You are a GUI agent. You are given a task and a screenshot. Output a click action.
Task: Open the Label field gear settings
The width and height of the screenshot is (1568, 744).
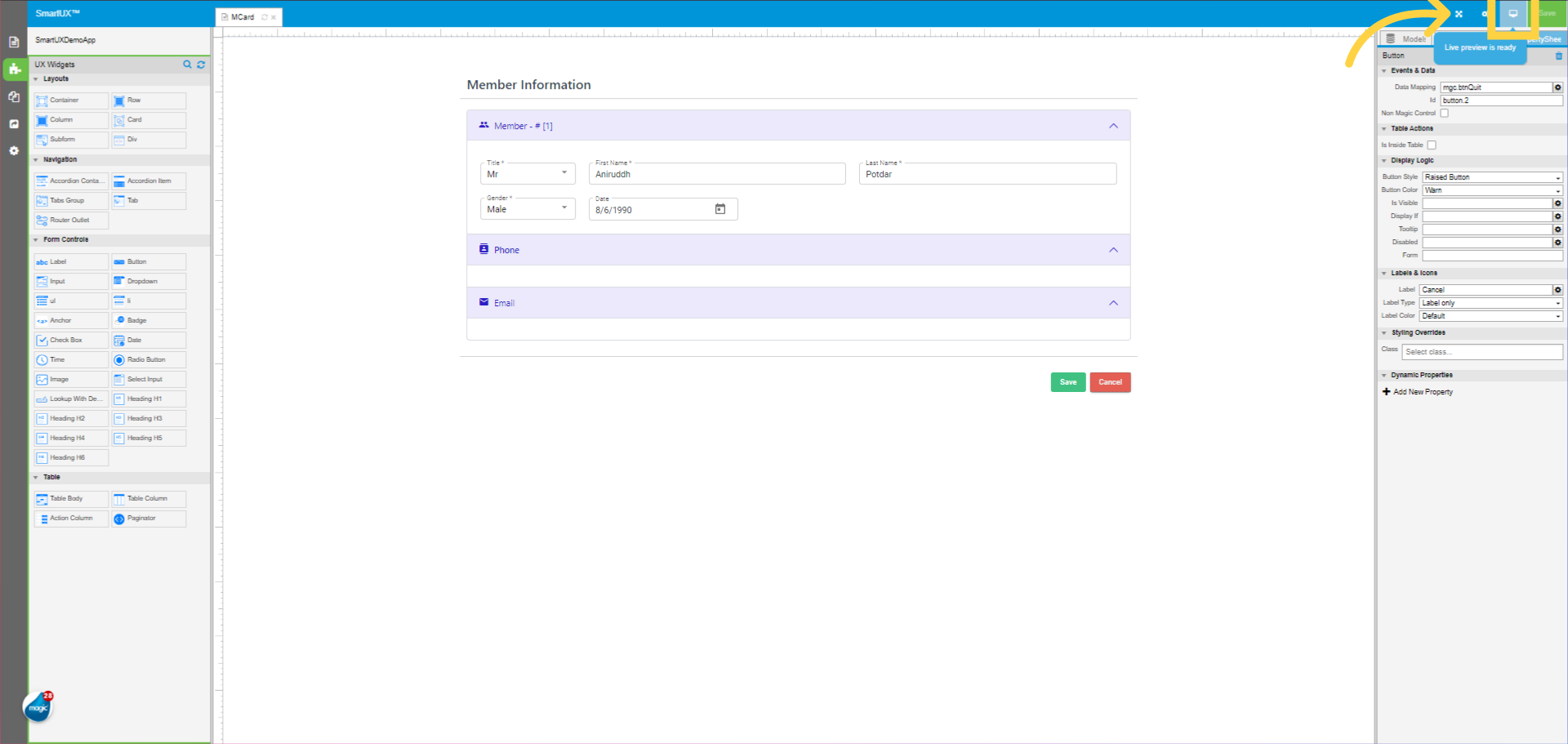(x=1557, y=290)
